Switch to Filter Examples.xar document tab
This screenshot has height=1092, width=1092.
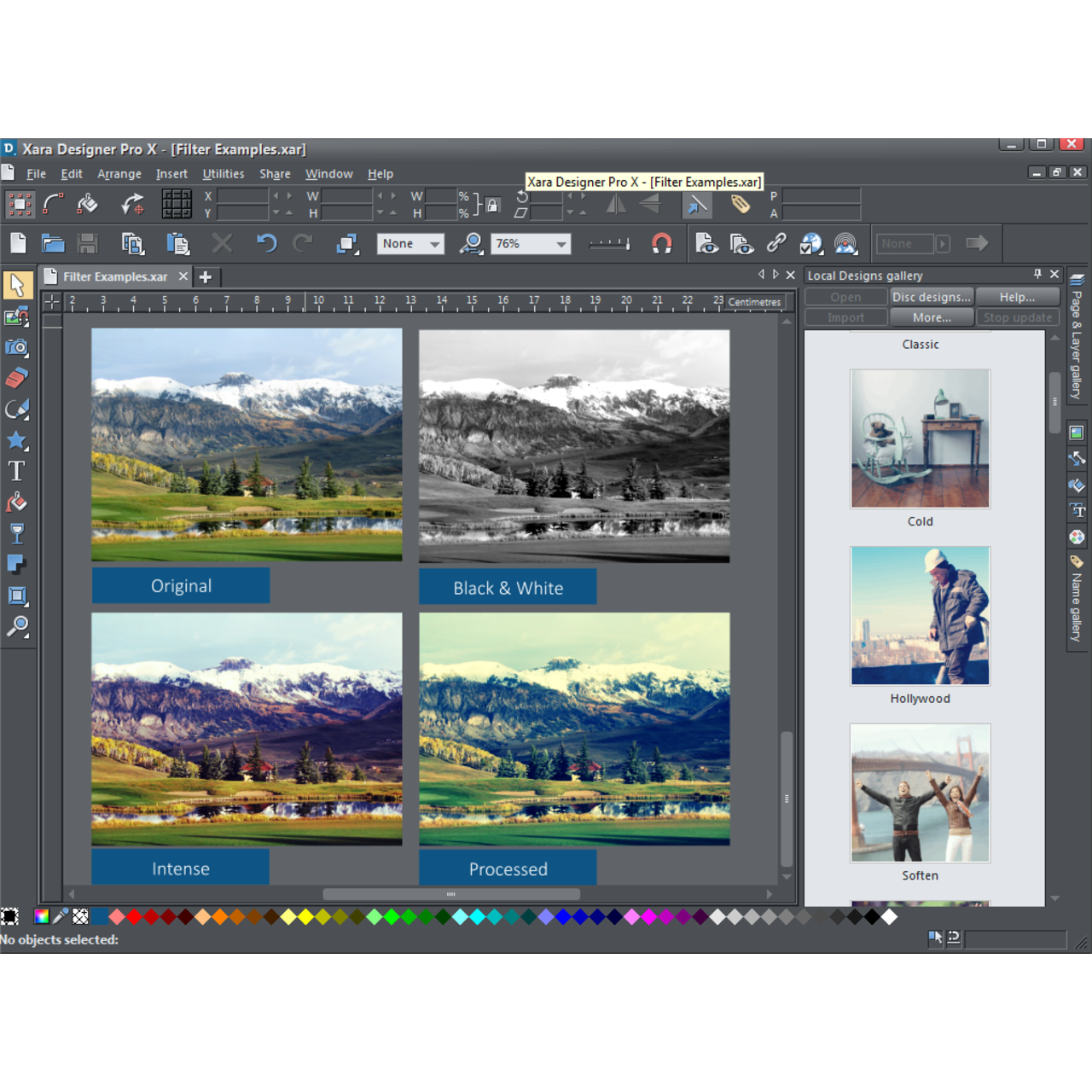(115, 276)
